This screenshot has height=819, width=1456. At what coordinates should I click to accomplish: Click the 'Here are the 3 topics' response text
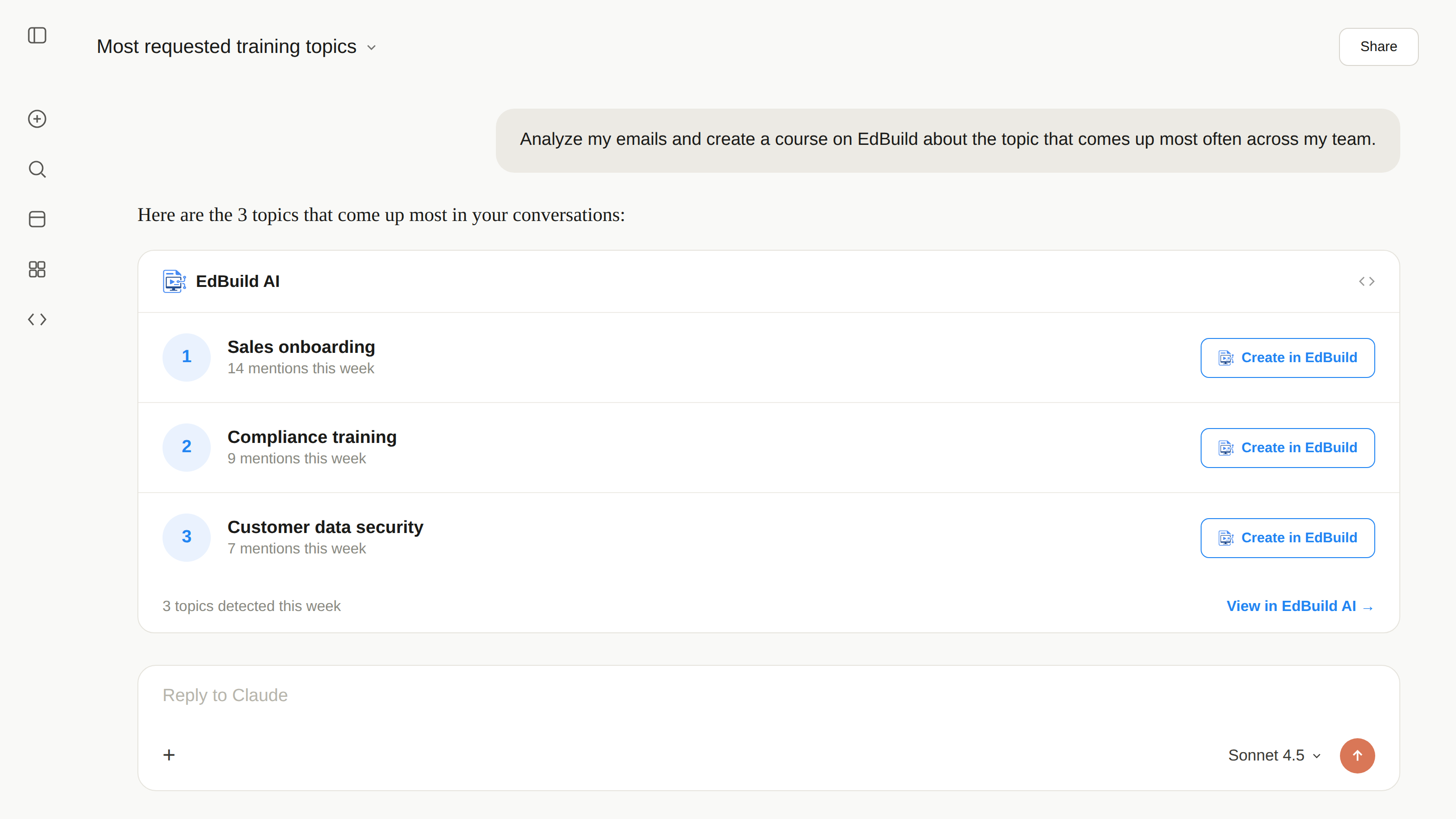click(x=381, y=215)
